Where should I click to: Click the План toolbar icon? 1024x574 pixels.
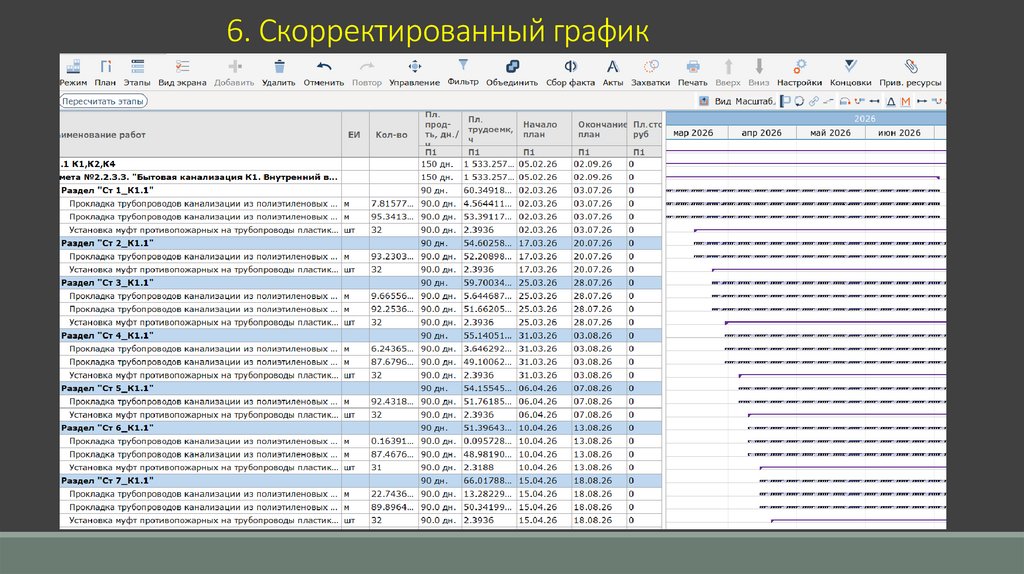pyautogui.click(x=105, y=67)
